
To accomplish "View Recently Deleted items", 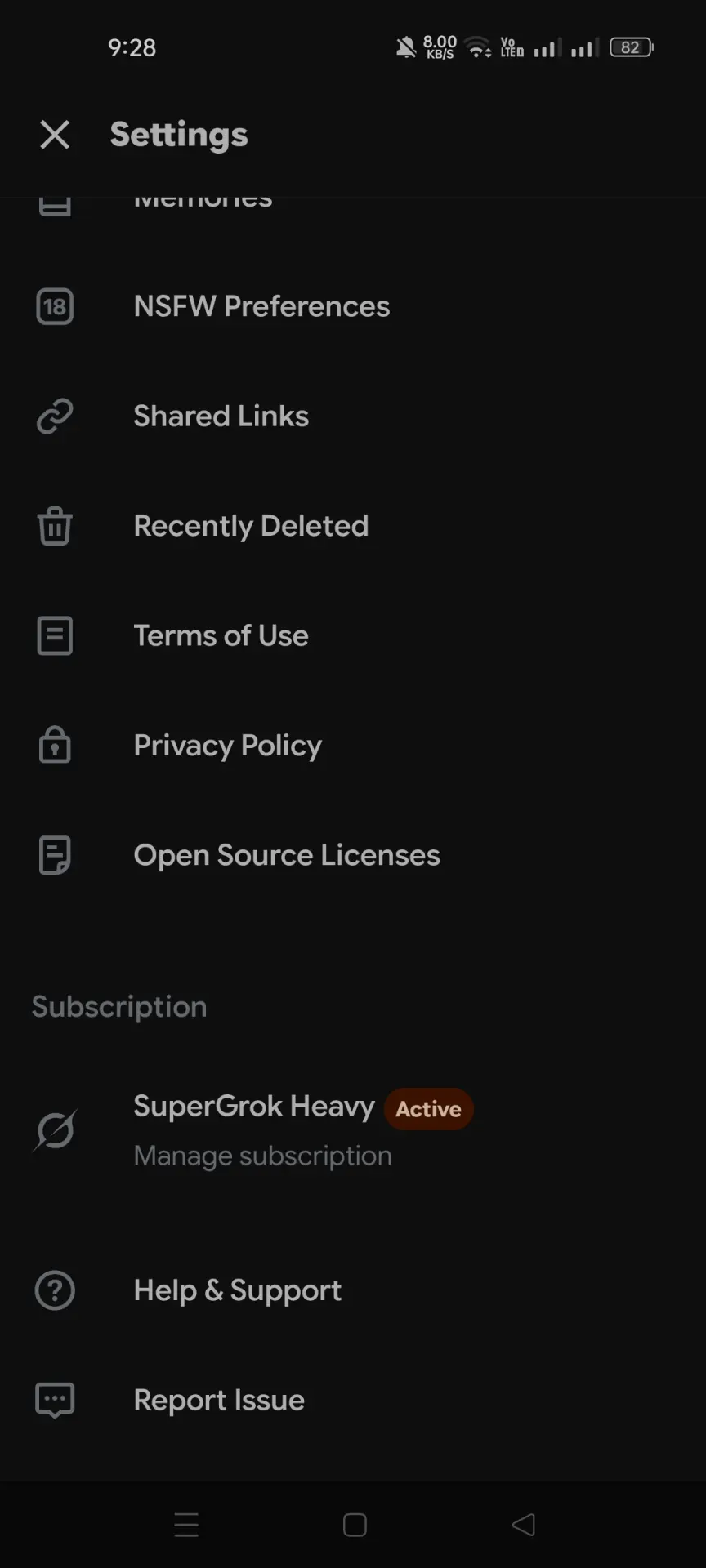I will click(x=353, y=526).
